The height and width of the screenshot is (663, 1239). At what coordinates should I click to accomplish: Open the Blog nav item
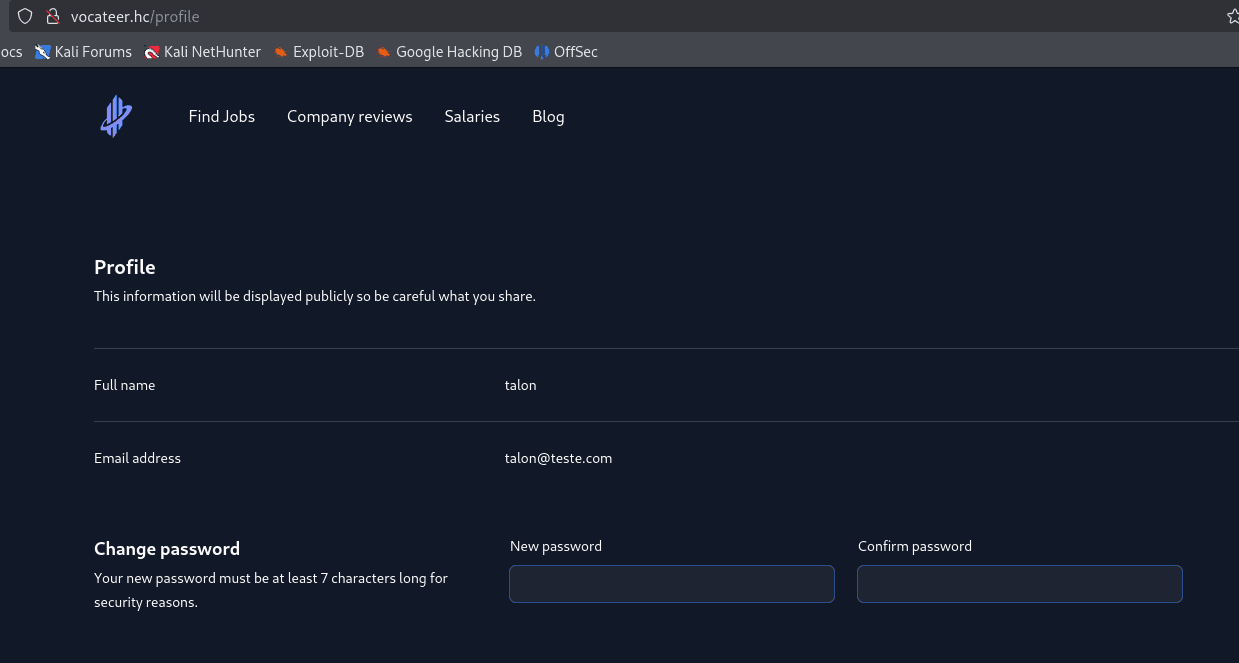click(x=548, y=117)
